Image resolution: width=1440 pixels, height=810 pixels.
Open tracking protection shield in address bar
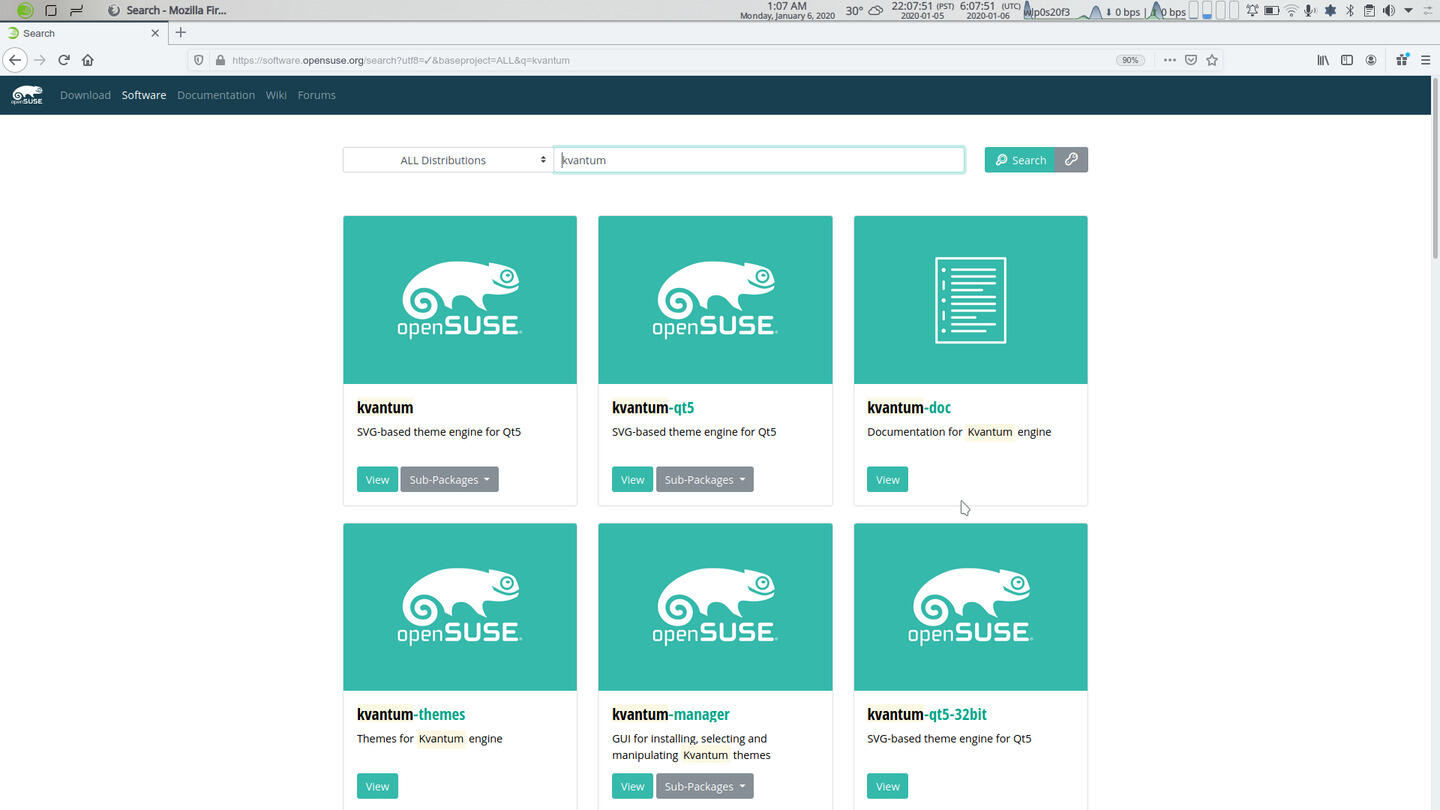pyautogui.click(x=198, y=60)
